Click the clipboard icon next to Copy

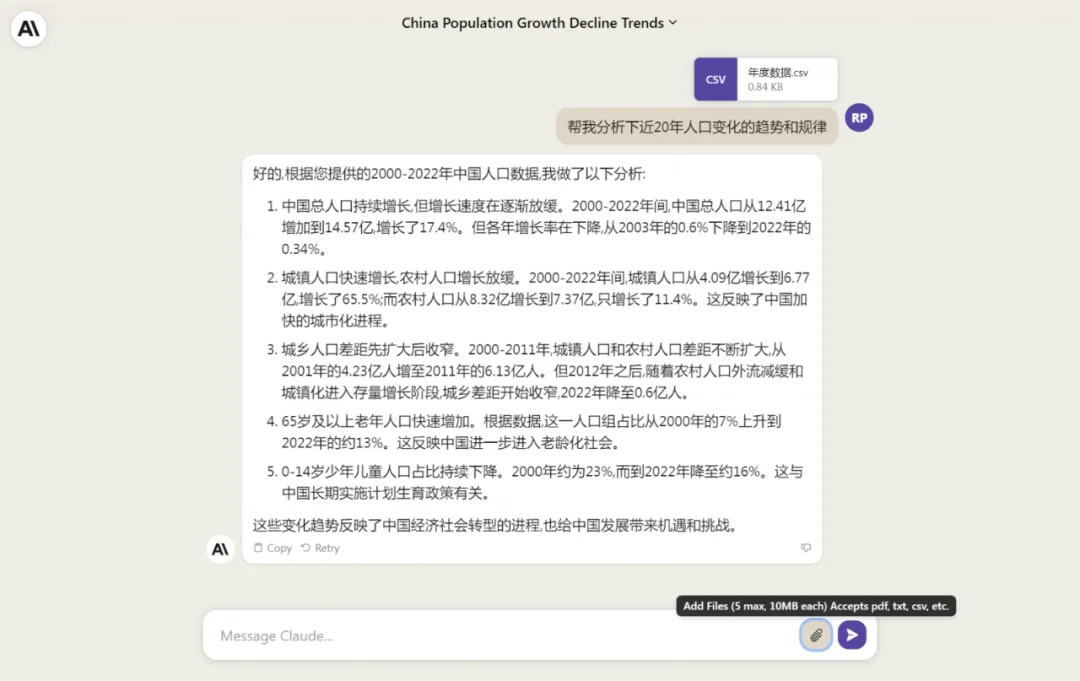[258, 547]
